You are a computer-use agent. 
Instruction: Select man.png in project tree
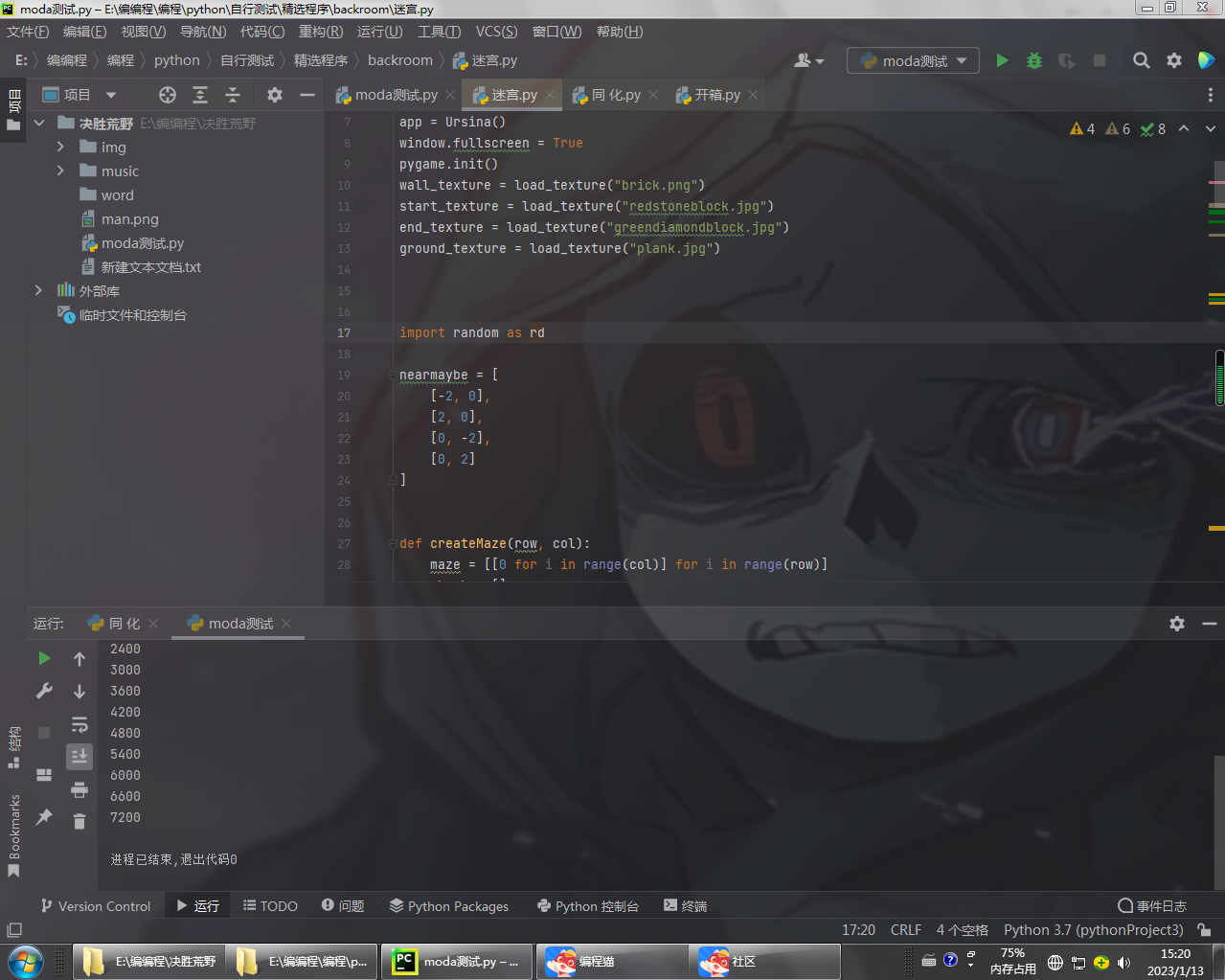pos(129,219)
